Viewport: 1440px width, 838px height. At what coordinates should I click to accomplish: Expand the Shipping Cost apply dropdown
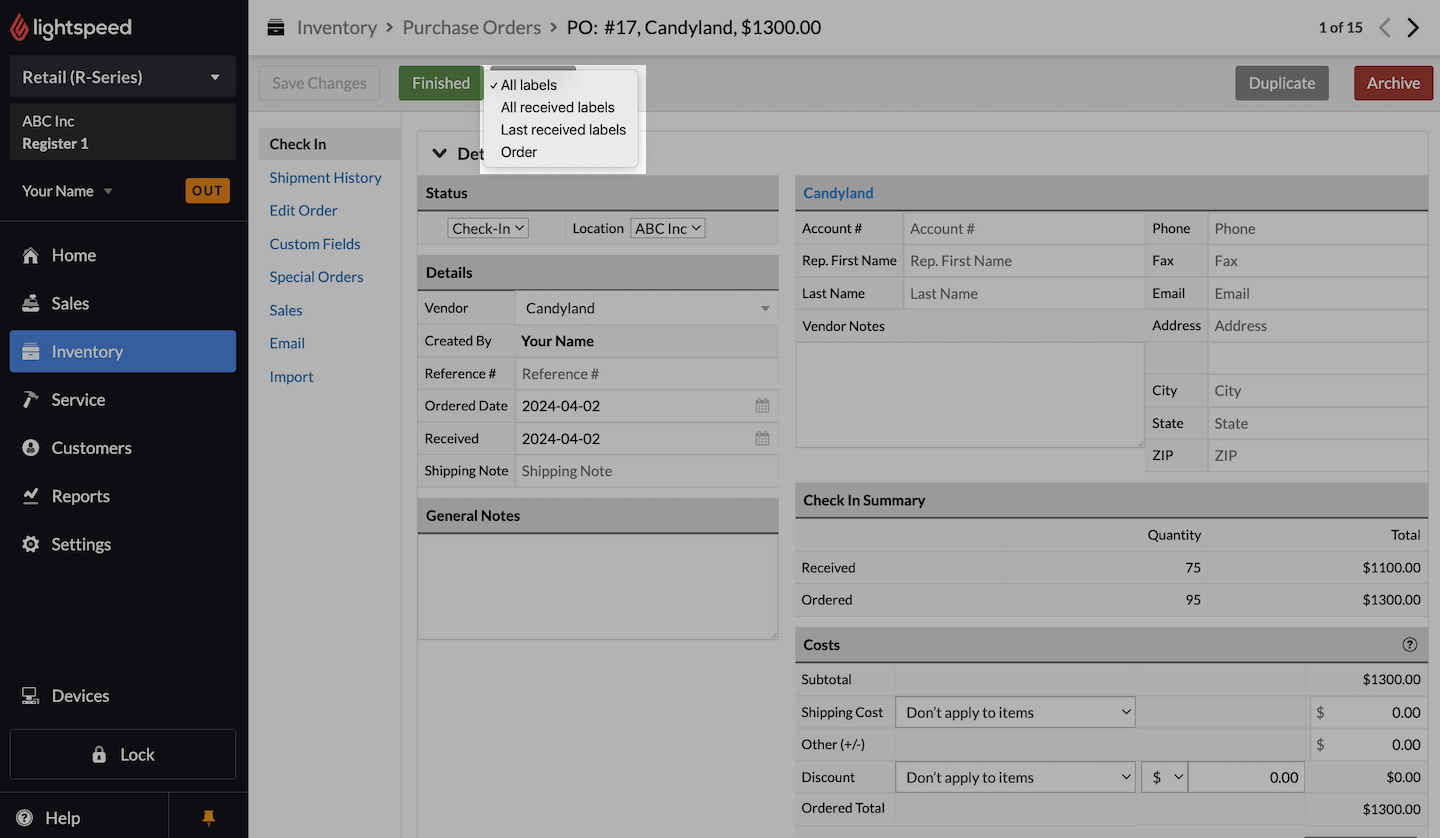[x=1015, y=713]
